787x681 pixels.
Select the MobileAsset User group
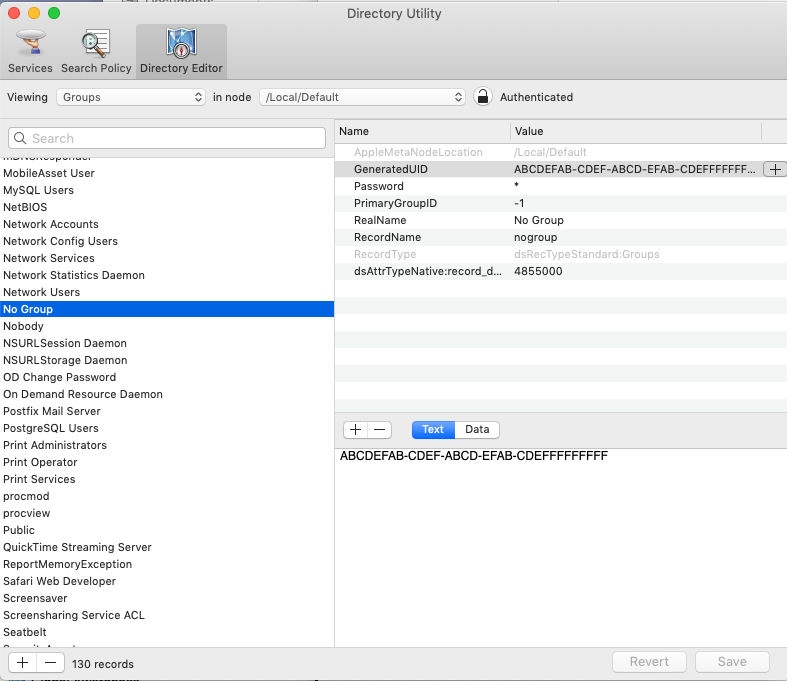point(167,173)
